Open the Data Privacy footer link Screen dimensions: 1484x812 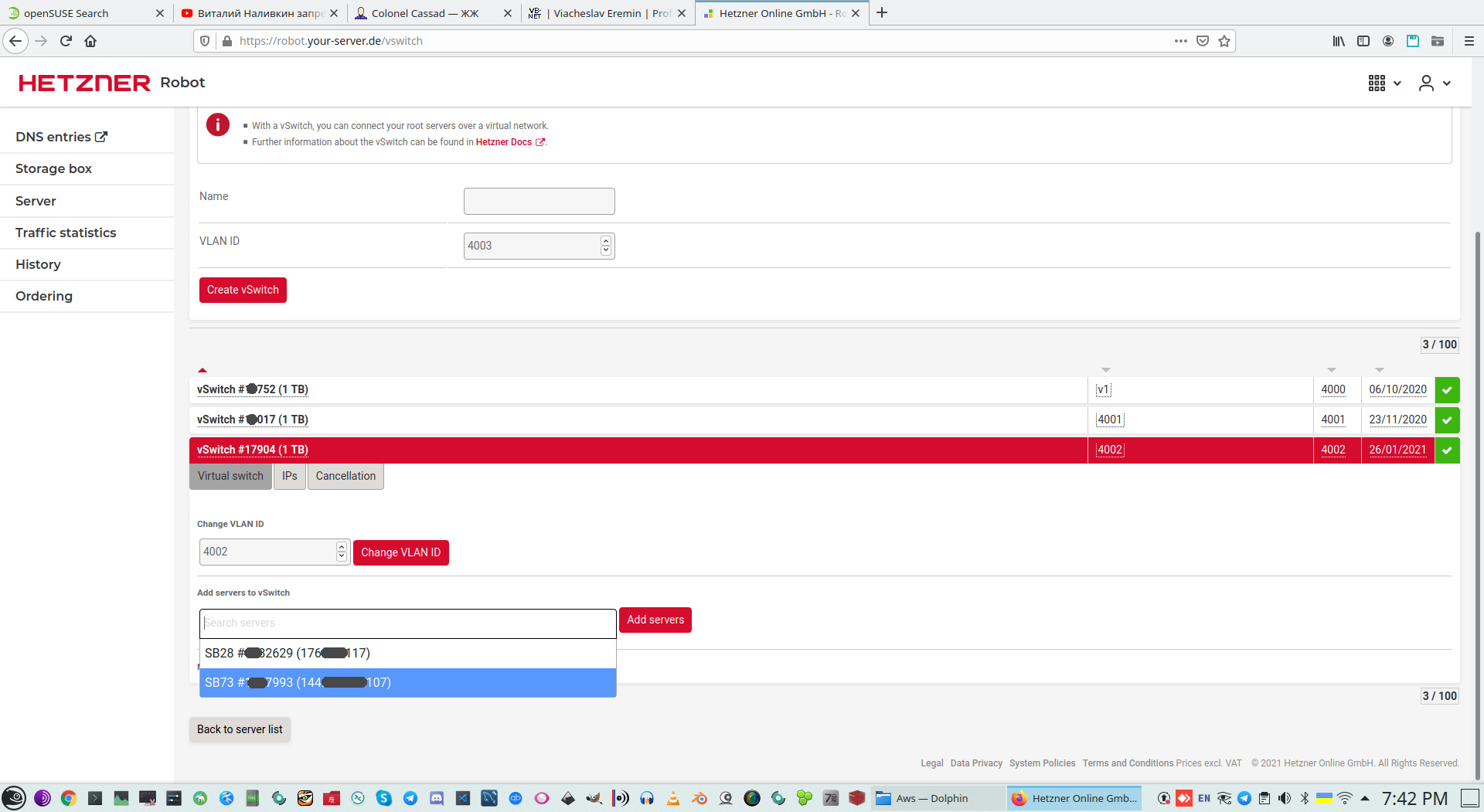[x=976, y=763]
